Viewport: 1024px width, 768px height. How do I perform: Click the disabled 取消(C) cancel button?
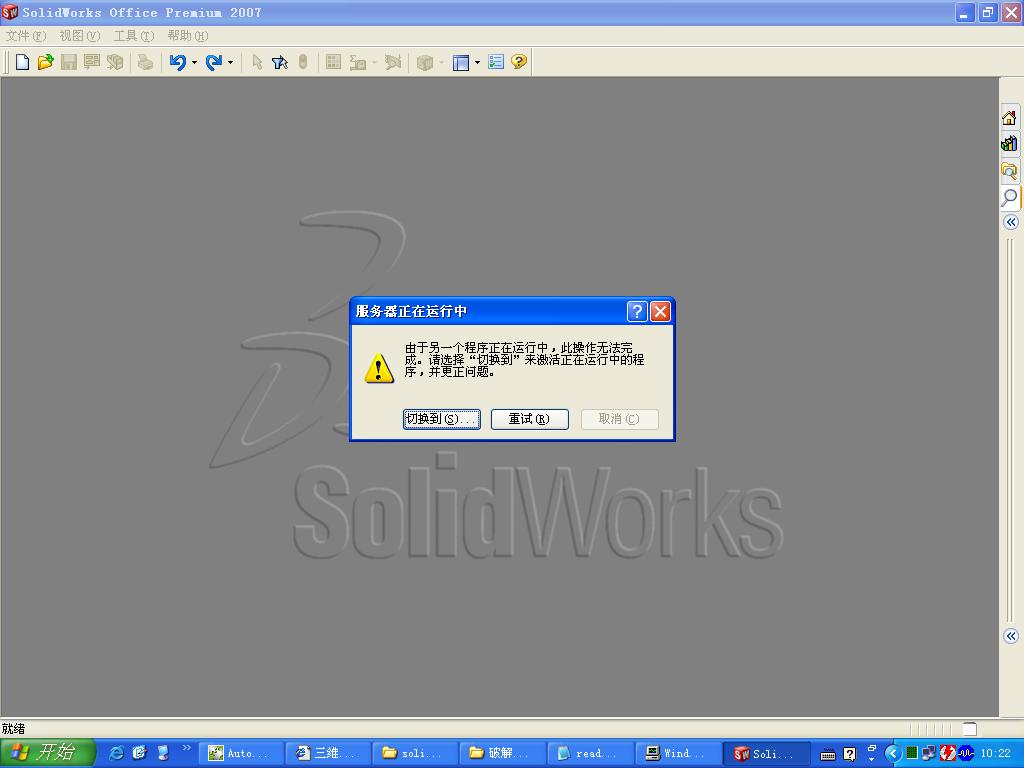click(619, 419)
